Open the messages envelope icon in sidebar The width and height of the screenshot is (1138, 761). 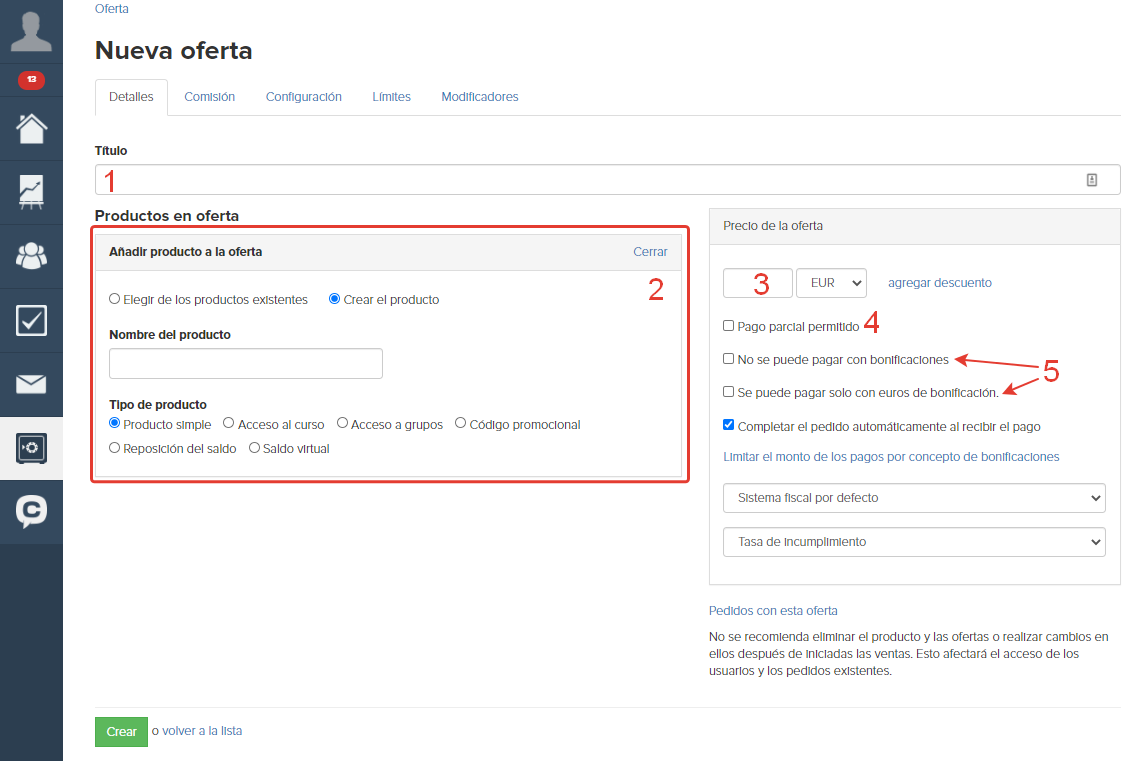pyautogui.click(x=31, y=384)
